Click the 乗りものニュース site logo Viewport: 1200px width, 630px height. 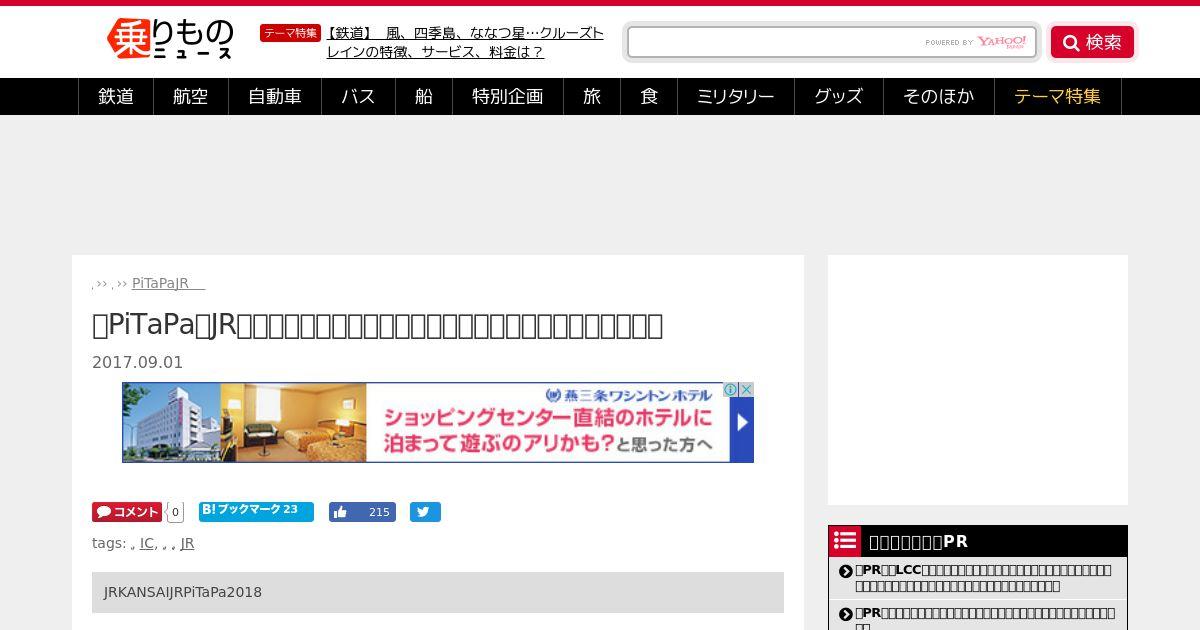tap(170, 40)
